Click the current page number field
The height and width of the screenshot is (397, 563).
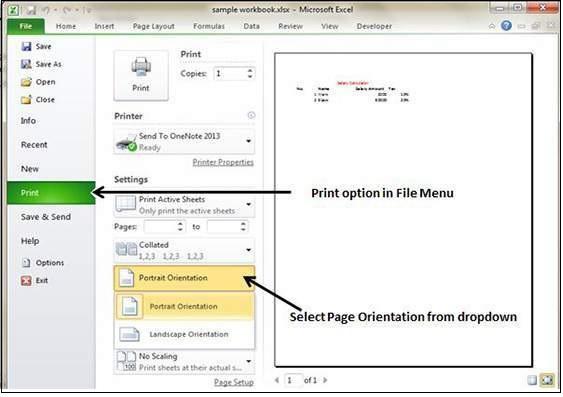[x=293, y=380]
